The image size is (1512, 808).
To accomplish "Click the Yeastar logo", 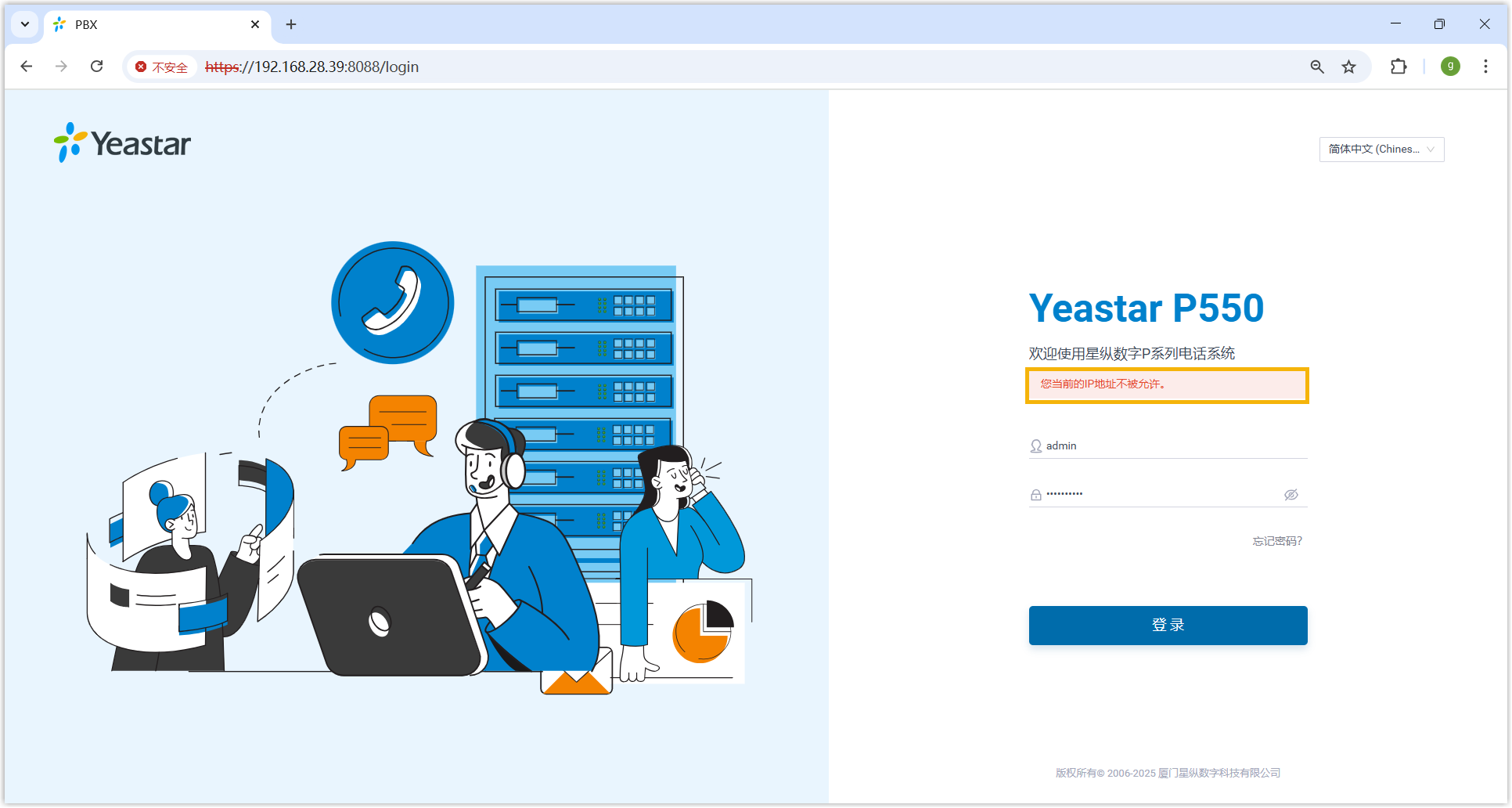I will (123, 143).
